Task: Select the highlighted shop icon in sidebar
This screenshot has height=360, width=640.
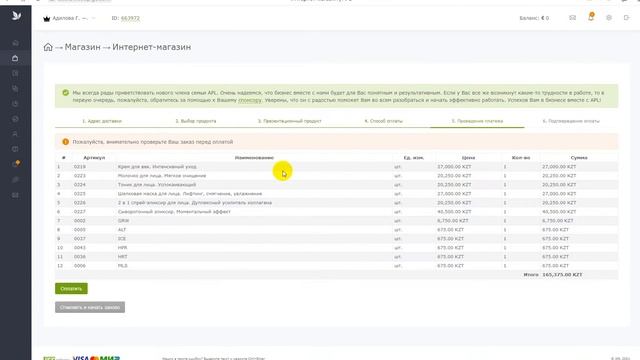Action: pos(15,58)
